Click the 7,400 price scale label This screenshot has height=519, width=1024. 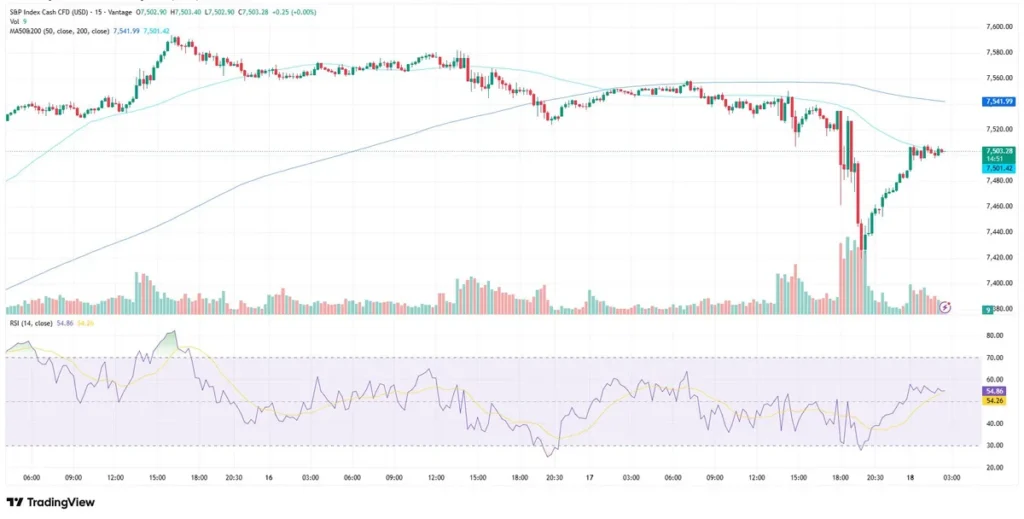998,283
